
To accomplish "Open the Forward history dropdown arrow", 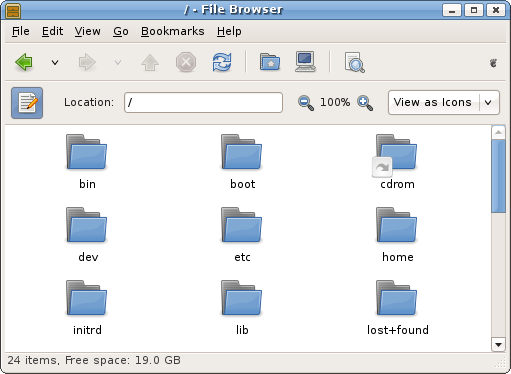I will 118,62.
